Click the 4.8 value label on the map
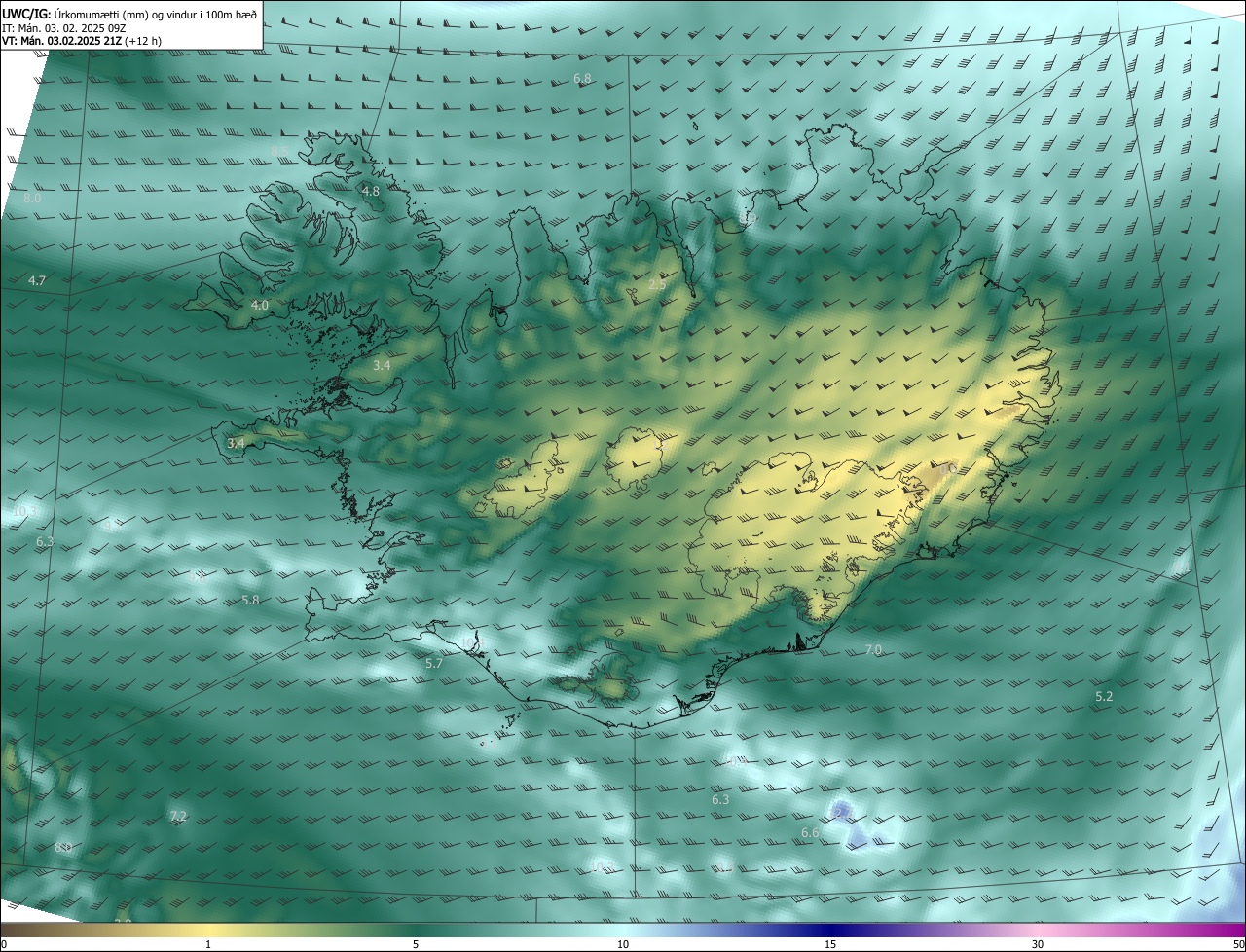 click(371, 192)
